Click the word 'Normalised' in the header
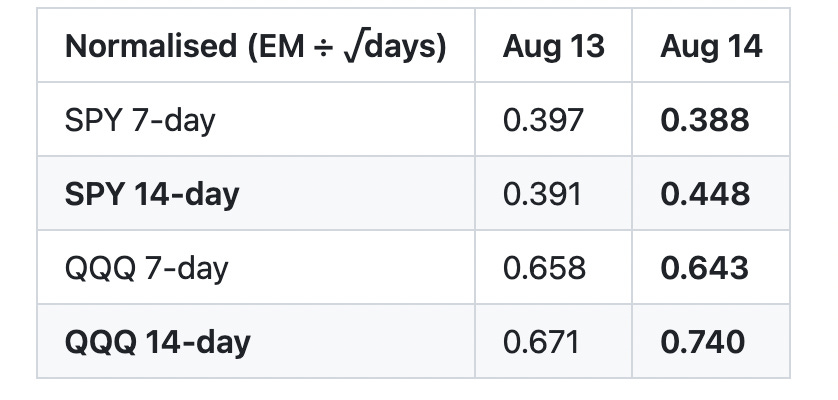838x400 pixels. click(x=151, y=45)
